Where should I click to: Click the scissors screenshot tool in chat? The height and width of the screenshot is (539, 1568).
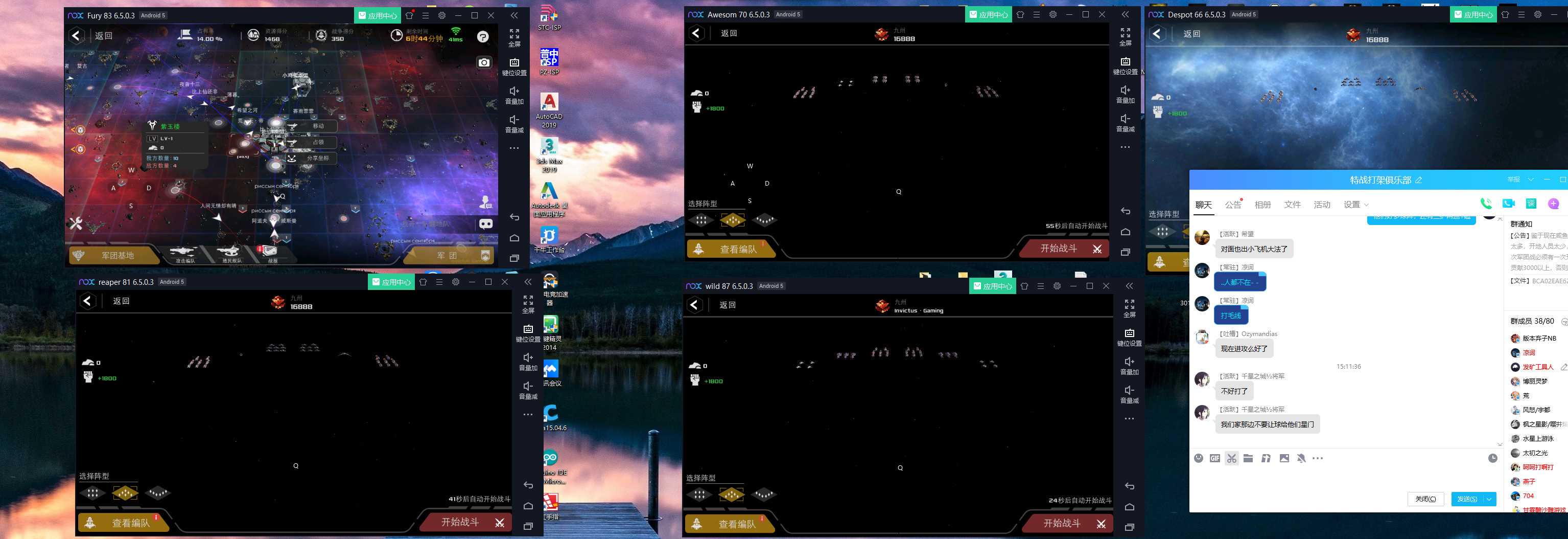pos(1231,458)
